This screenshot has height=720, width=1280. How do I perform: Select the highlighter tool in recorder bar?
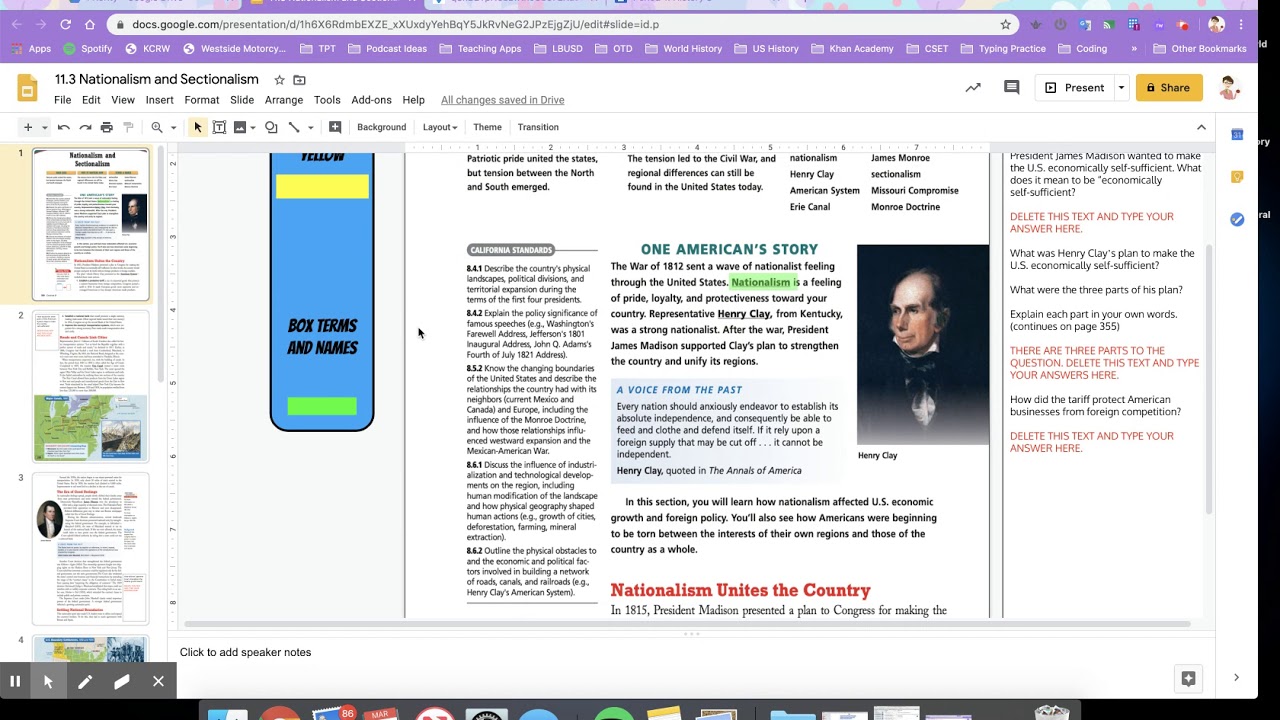tap(122, 681)
